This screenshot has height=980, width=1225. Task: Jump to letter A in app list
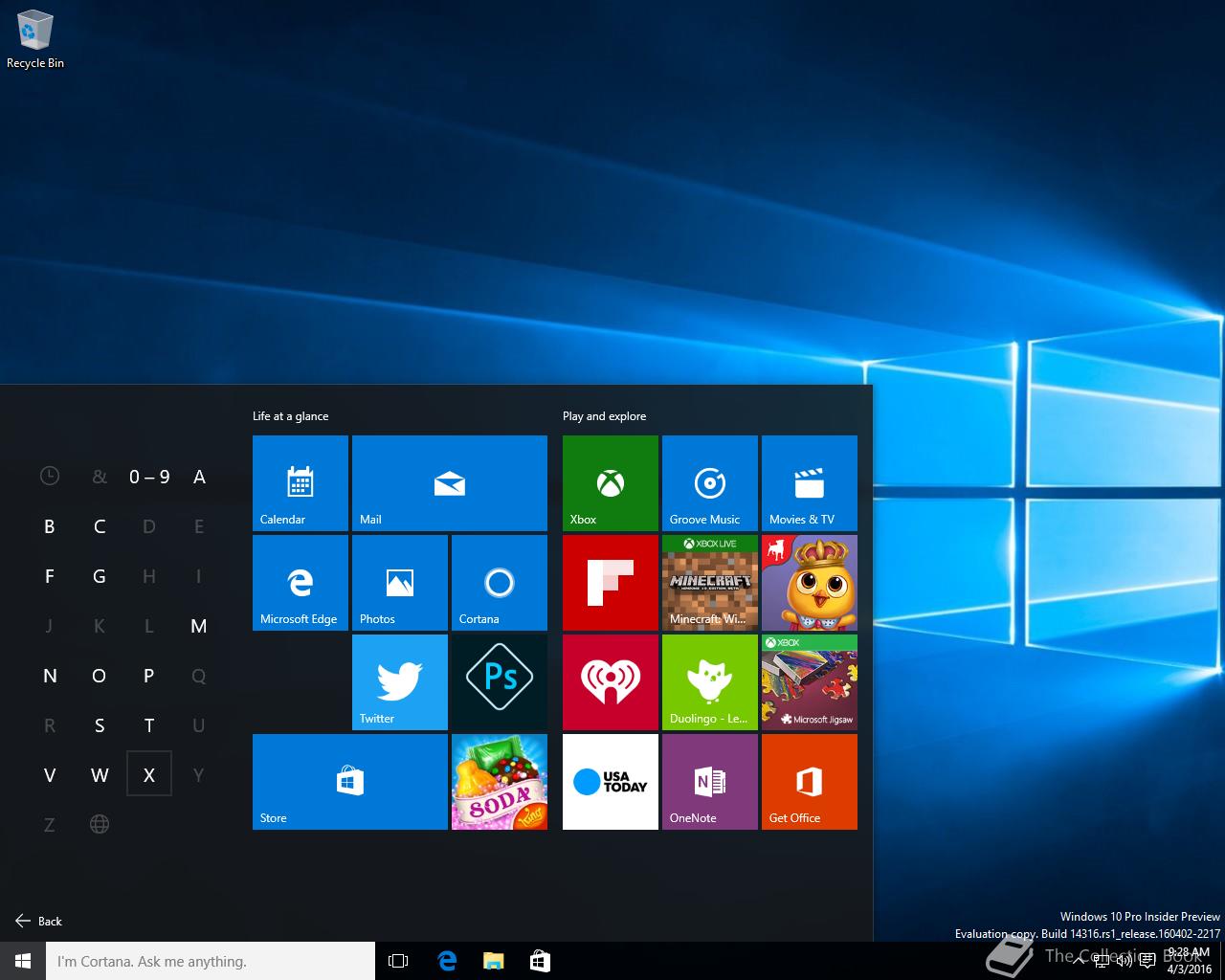(x=199, y=476)
